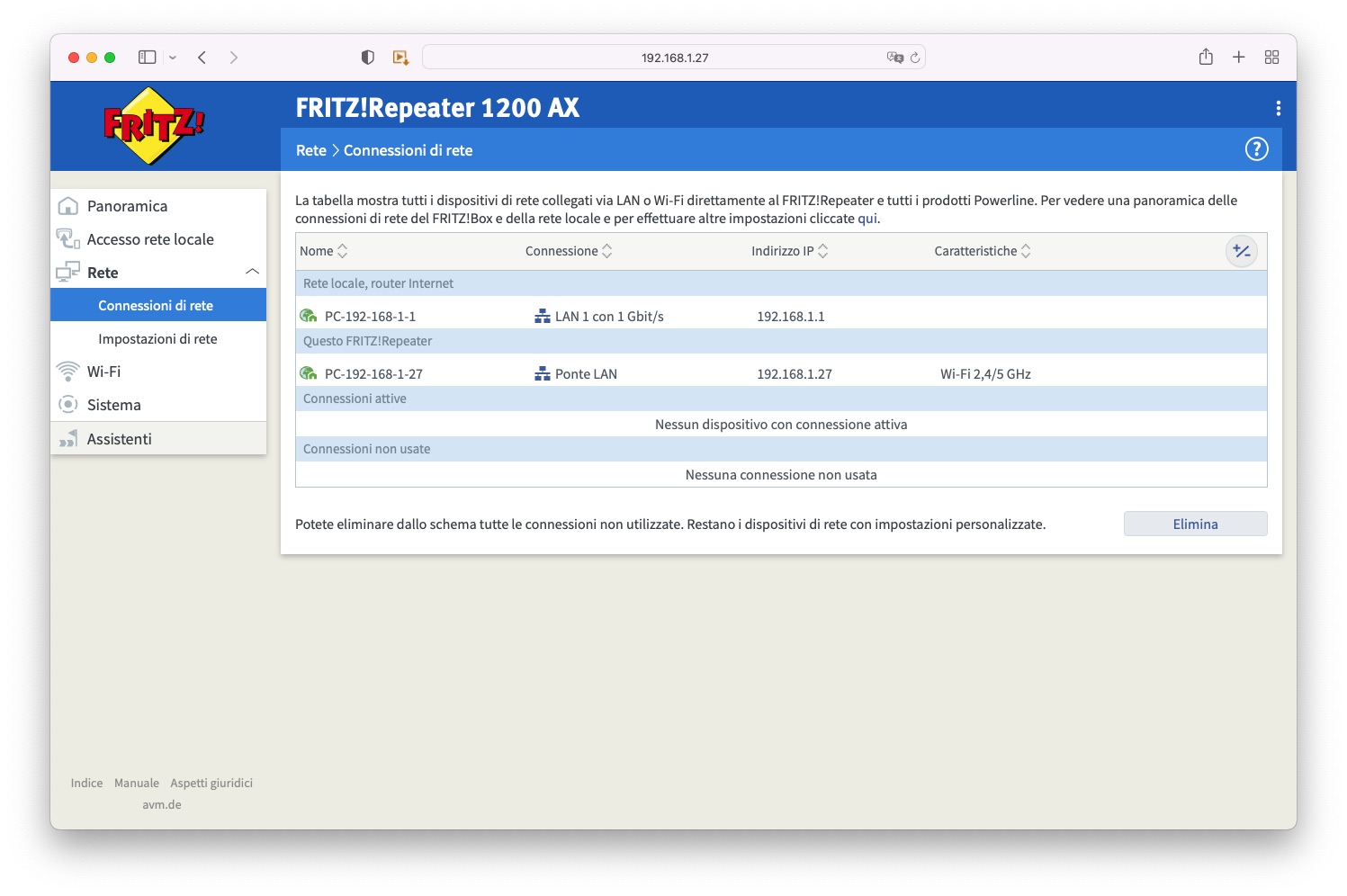Click IP address 192.168.1.27 cell
1347x896 pixels.
pos(795,374)
